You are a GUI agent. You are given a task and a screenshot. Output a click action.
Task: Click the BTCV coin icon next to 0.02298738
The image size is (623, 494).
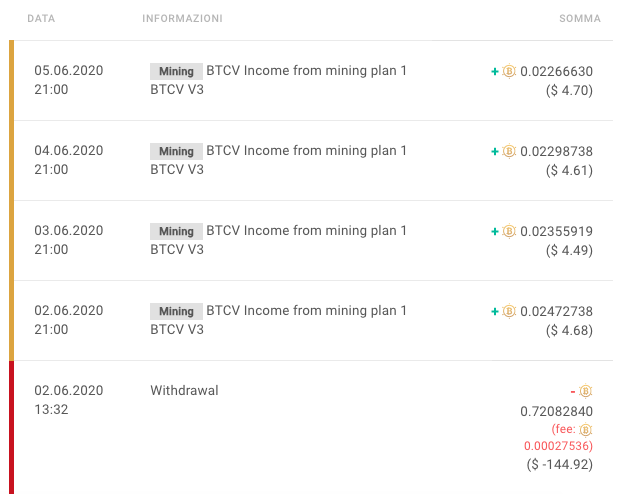coord(509,151)
